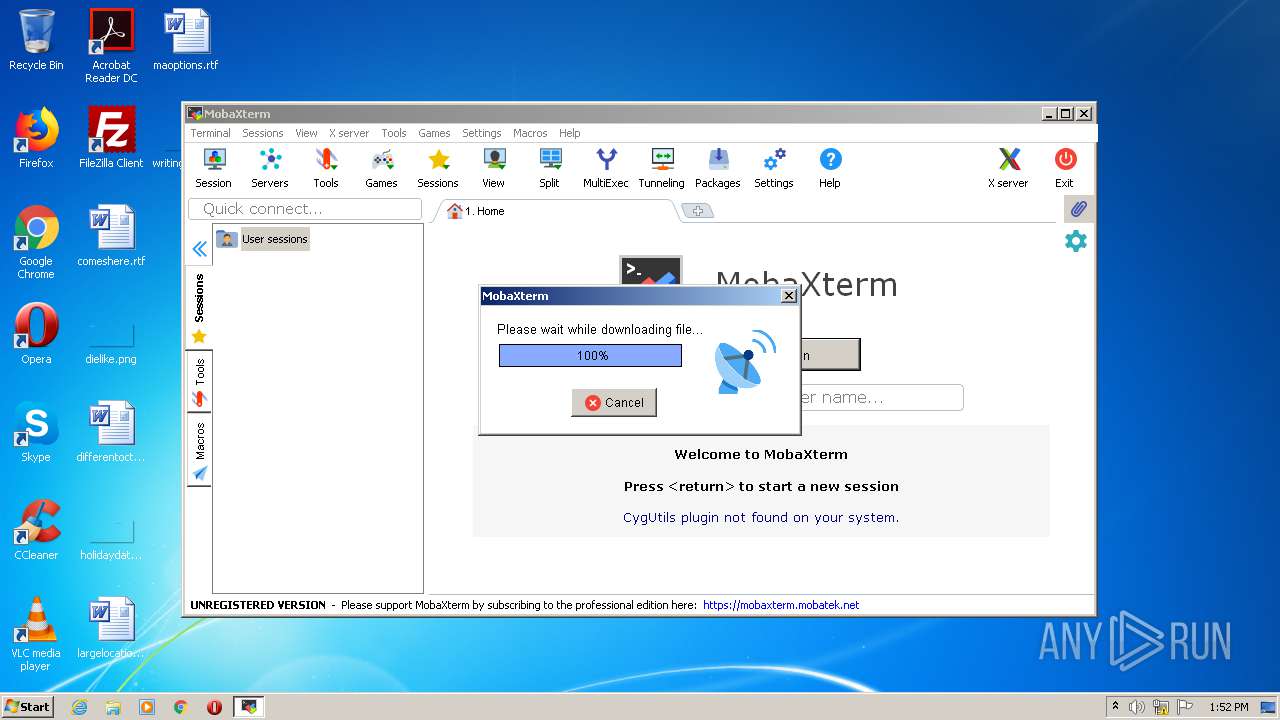
Task: Open the X server menu
Action: tap(348, 133)
